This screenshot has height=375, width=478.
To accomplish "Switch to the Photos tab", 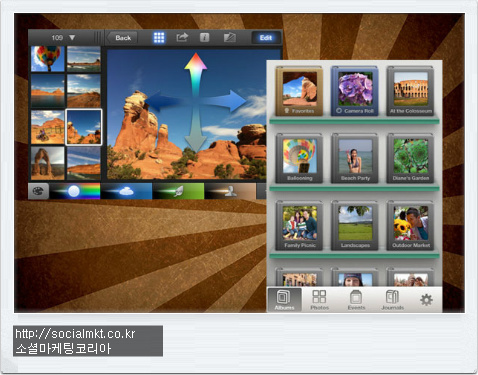I will (319, 300).
